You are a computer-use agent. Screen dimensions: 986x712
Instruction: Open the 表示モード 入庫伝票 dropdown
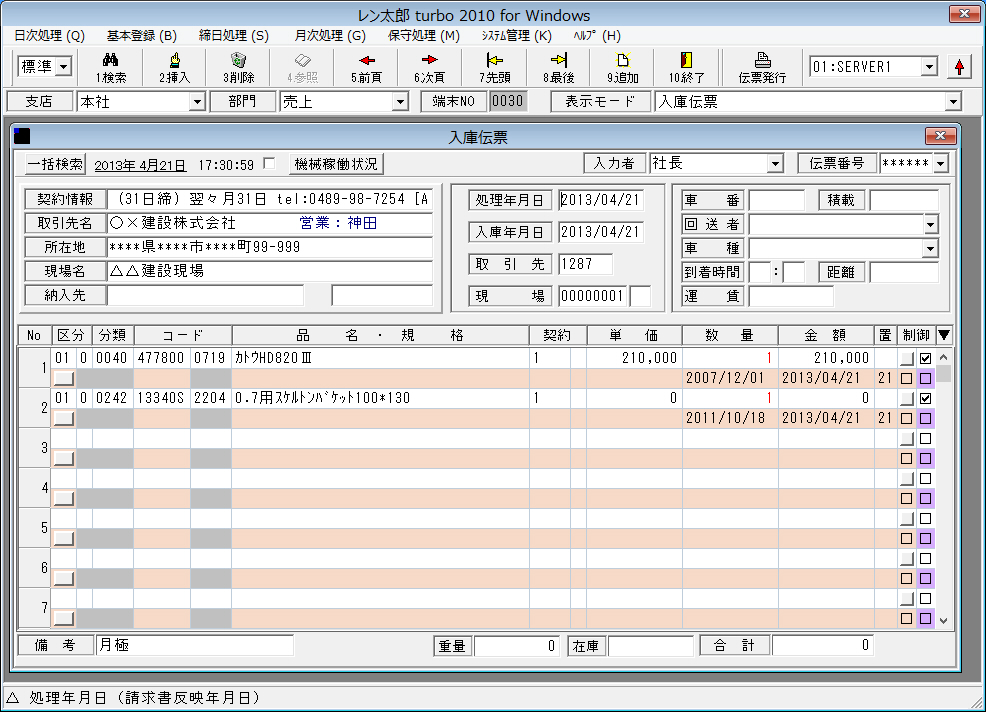(x=952, y=101)
